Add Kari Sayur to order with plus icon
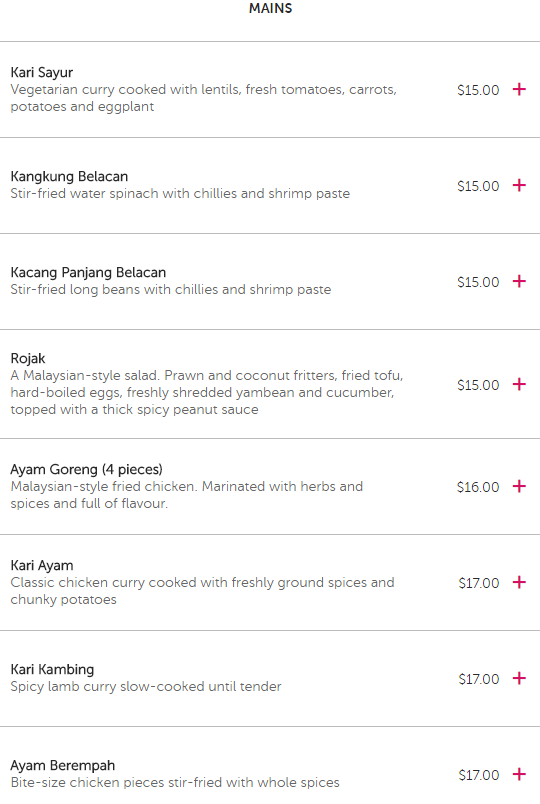Viewport: 540px width, 804px height. (519, 89)
